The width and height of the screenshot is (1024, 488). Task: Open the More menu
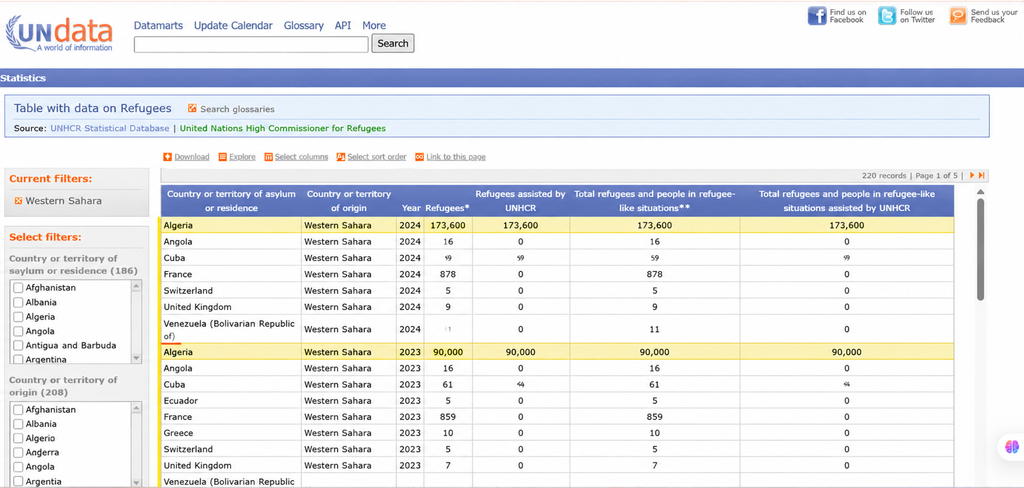(x=374, y=25)
